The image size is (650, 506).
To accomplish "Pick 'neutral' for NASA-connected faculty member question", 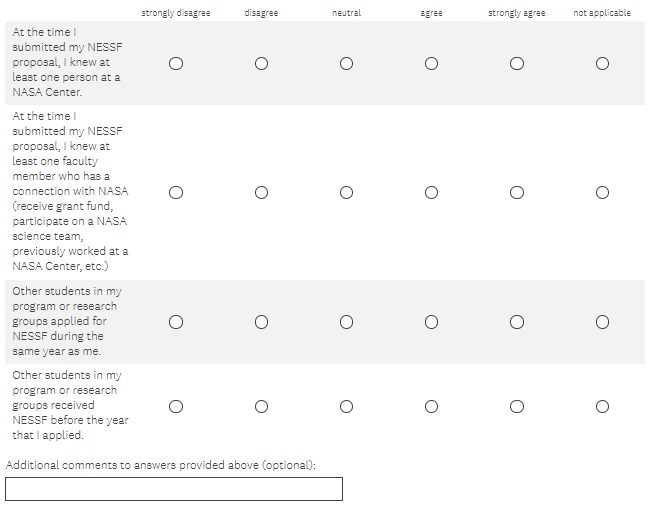I will (346, 192).
